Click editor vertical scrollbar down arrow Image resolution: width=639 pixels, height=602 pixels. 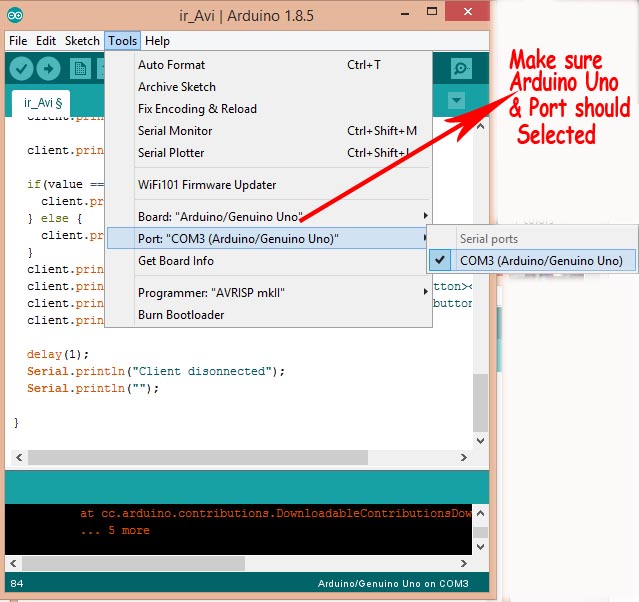point(480,441)
